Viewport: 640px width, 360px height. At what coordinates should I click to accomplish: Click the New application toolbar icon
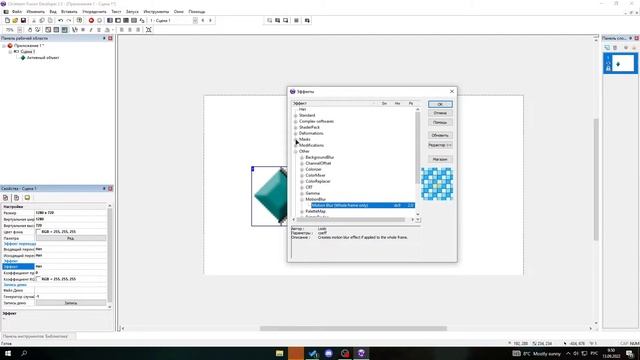7,20
